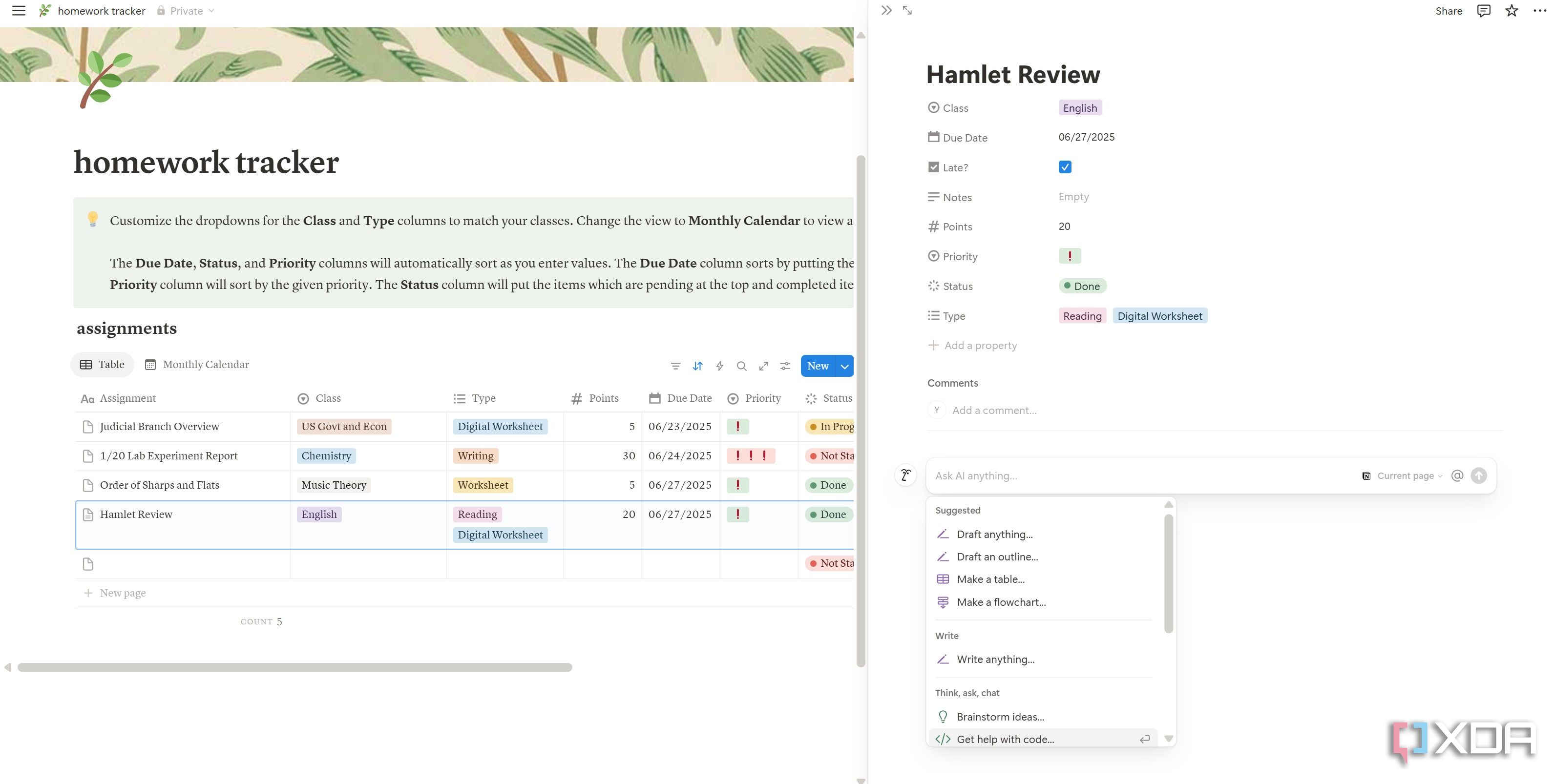This screenshot has width=1554, height=784.
Task: Send the AI prompt with arrow button
Action: 1479,475
